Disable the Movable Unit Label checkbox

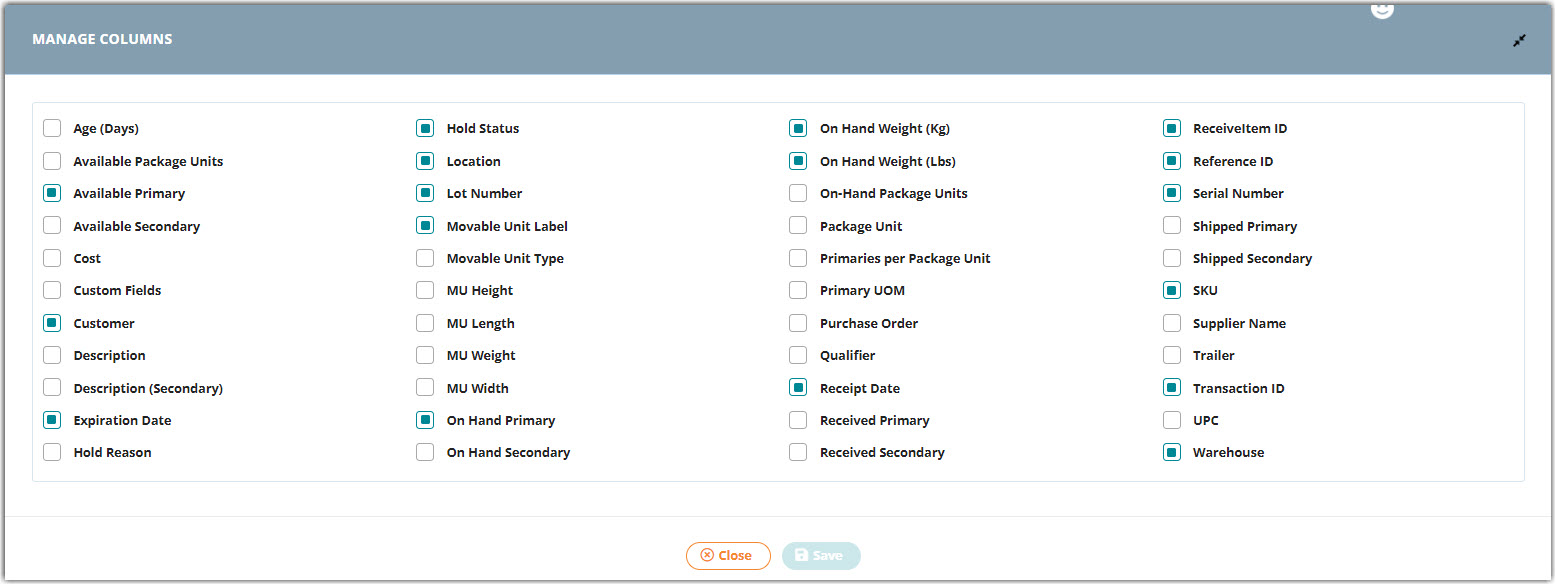[x=425, y=226]
